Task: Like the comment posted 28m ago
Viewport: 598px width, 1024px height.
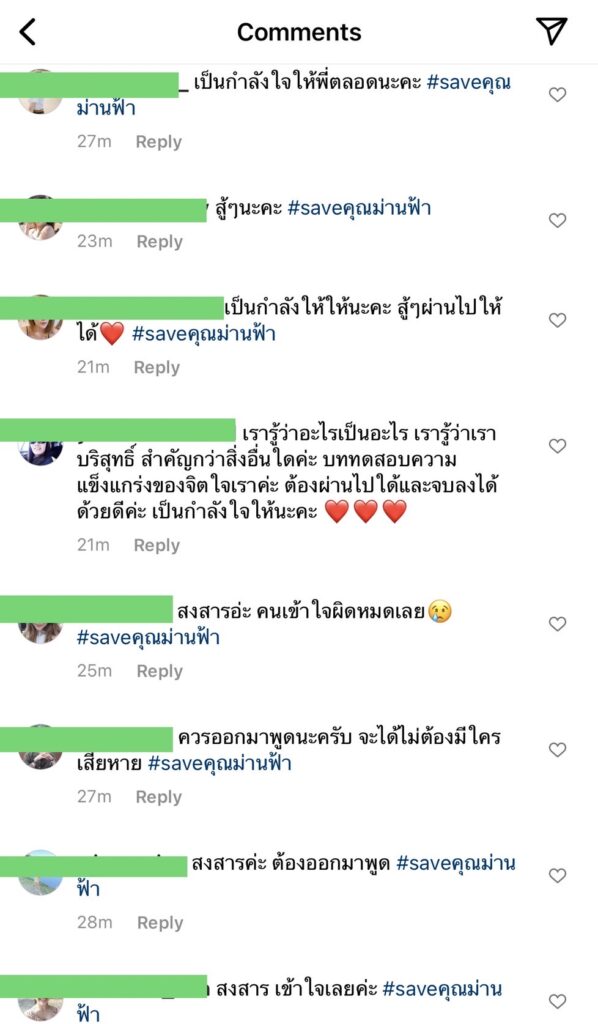Action: [x=557, y=875]
